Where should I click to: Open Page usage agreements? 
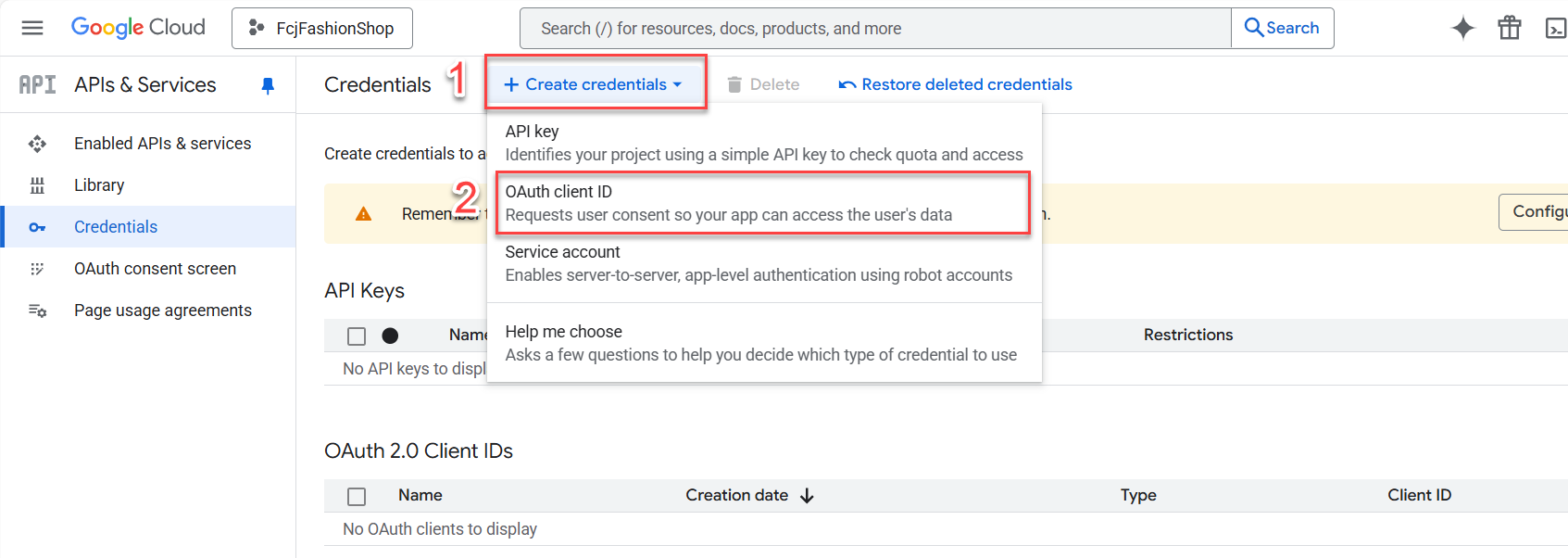[163, 311]
